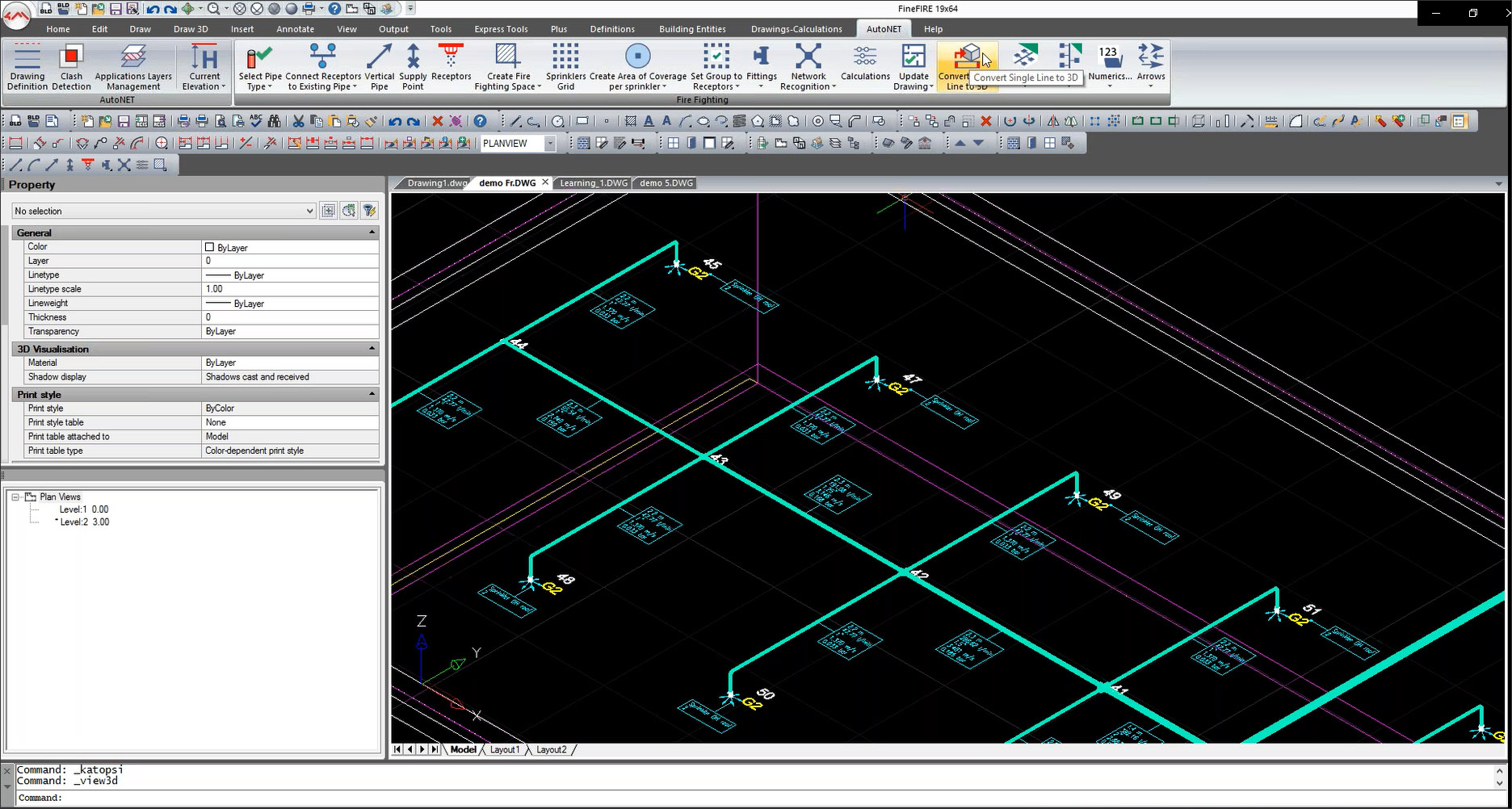
Task: Switch to the Layout2 tab
Action: 552,750
